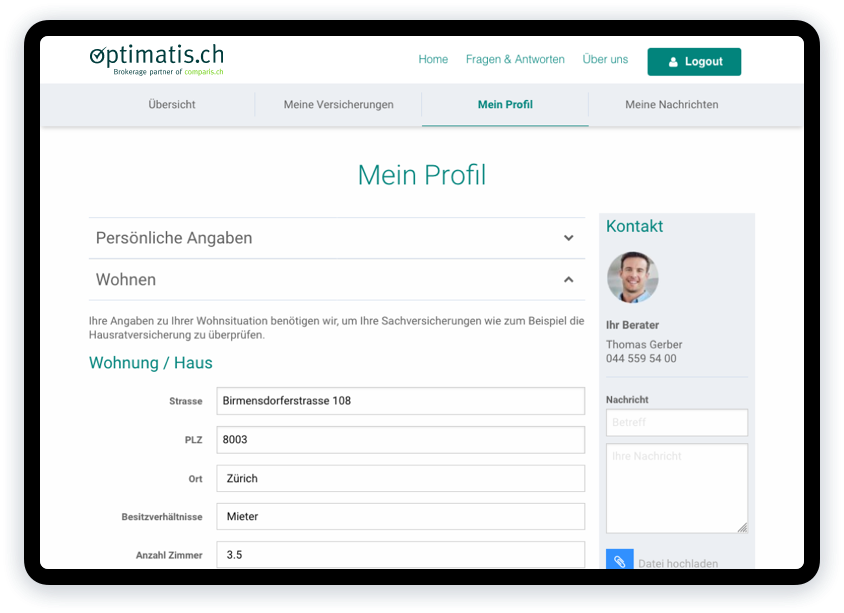Expand the Persönliche Angaben section

[568, 238]
